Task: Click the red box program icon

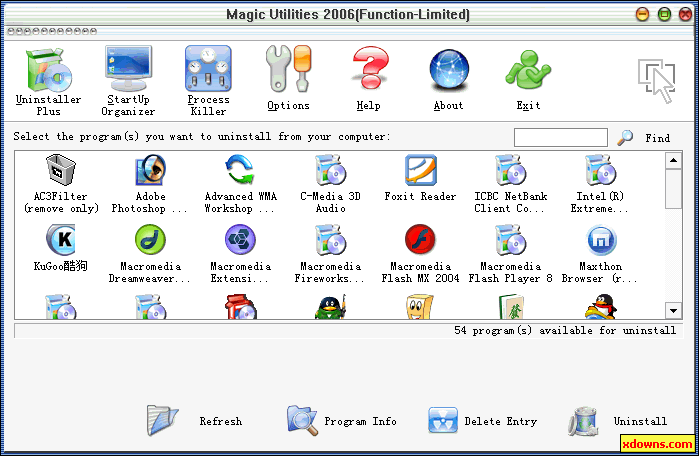Action: tap(240, 307)
